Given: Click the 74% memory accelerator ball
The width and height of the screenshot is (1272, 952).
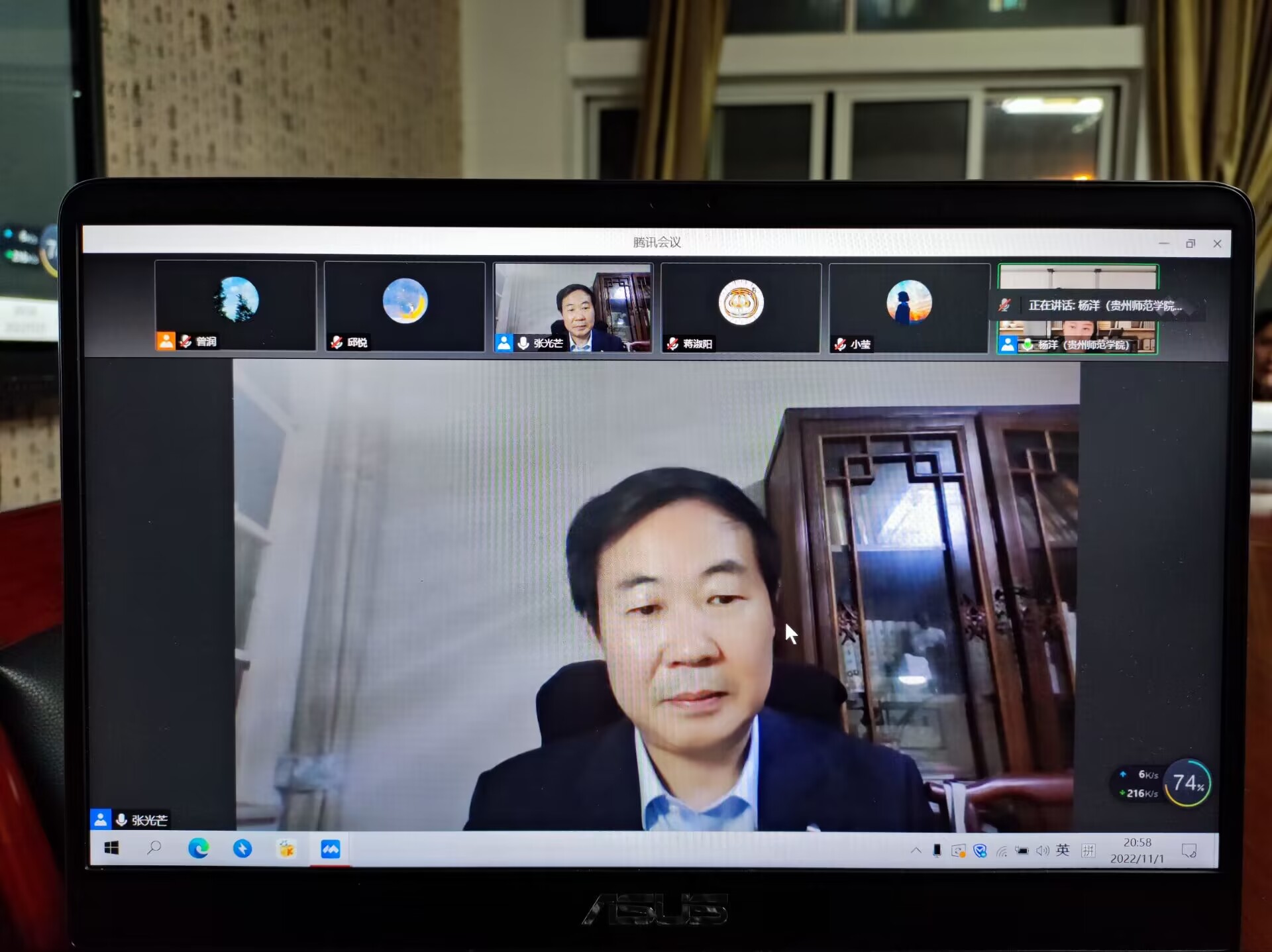Looking at the screenshot, I should 1187,783.
